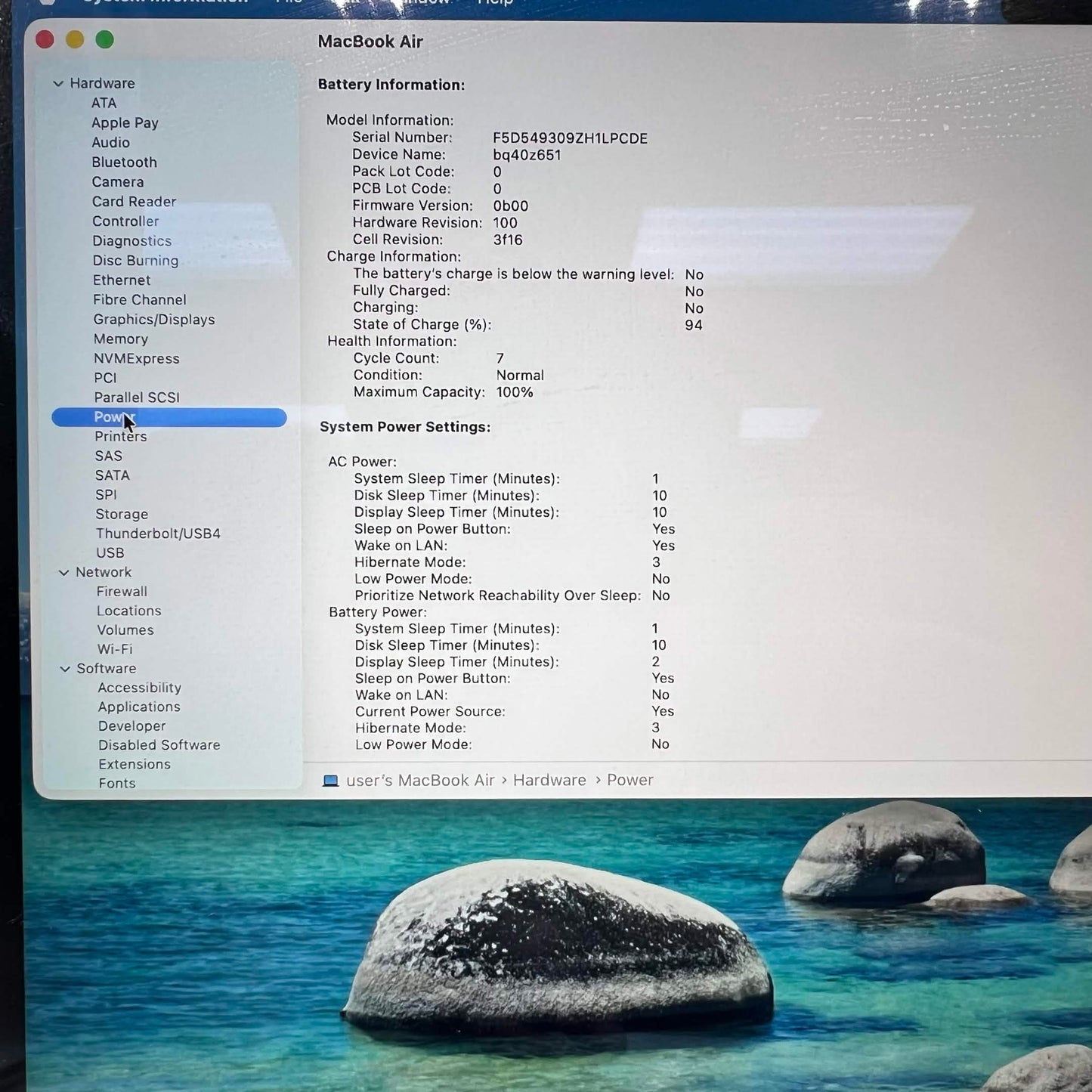Viewport: 1092px width, 1092px height.
Task: Open the Audio hardware entry
Action: coord(110,142)
